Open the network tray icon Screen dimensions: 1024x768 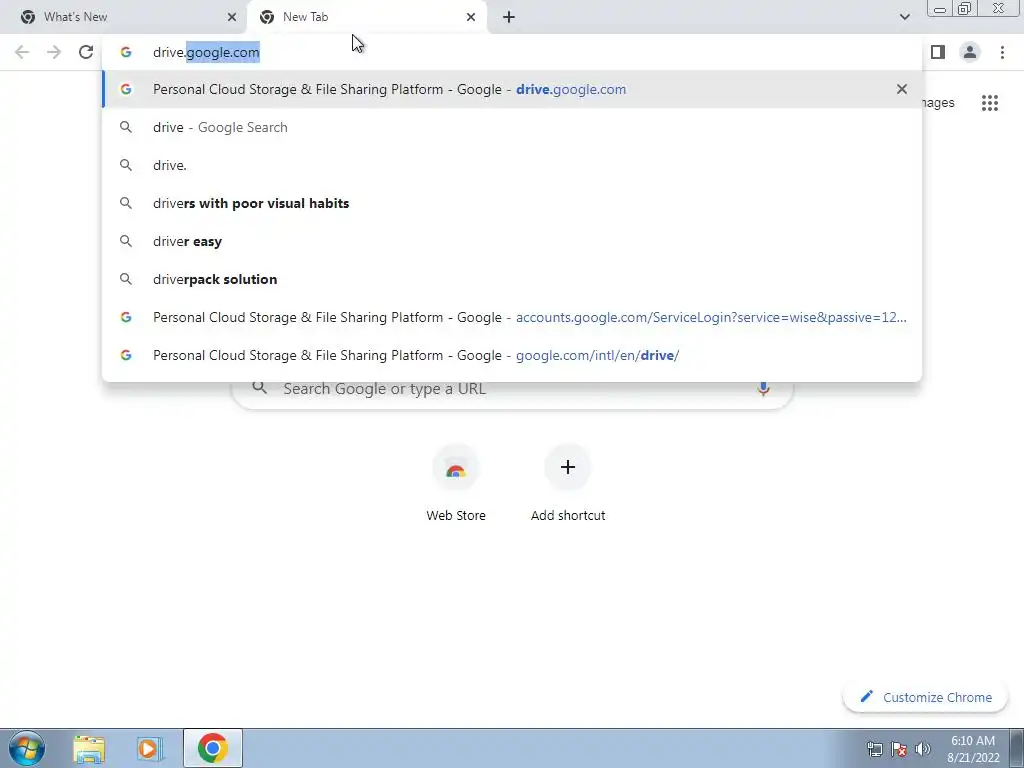tap(874, 748)
